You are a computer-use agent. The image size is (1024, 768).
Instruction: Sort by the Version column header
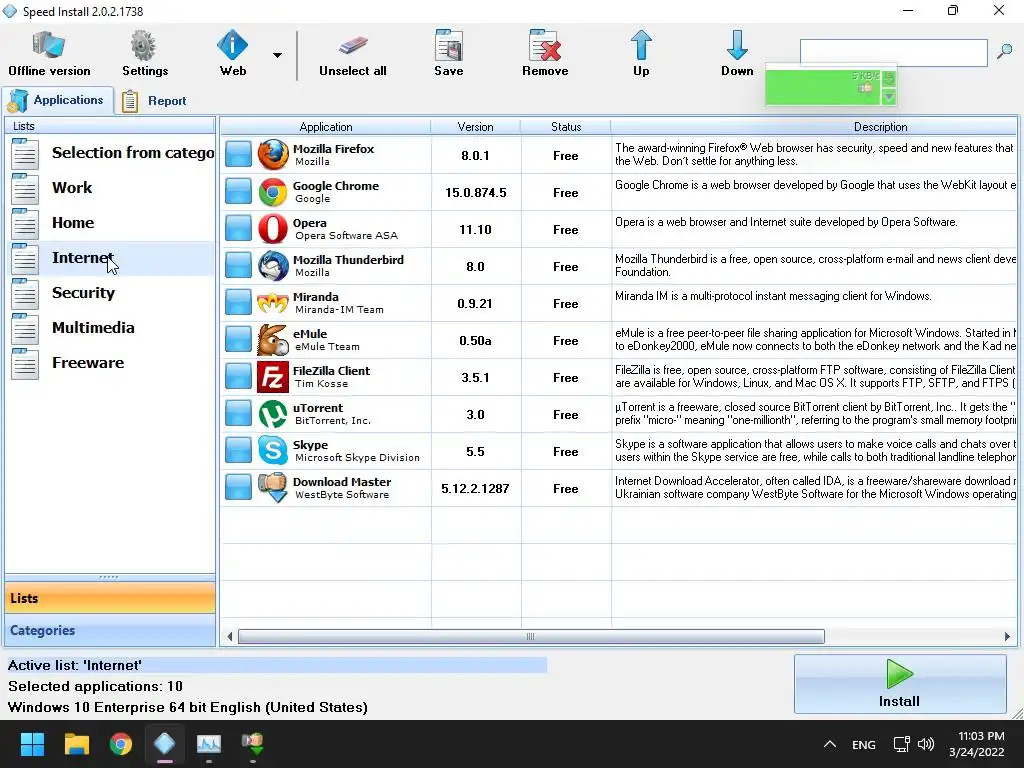(x=475, y=127)
